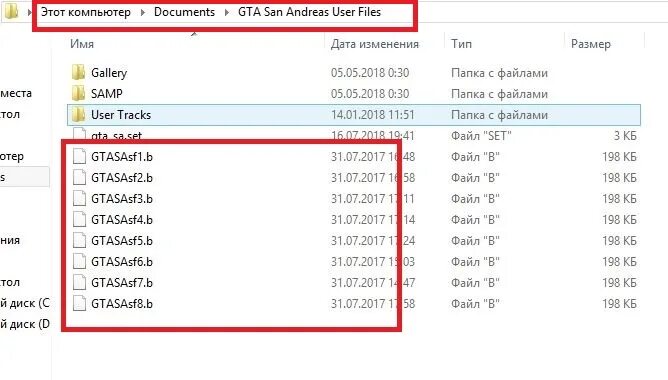
Task: Click the GTASAsf7.b file name
Action: (x=122, y=283)
